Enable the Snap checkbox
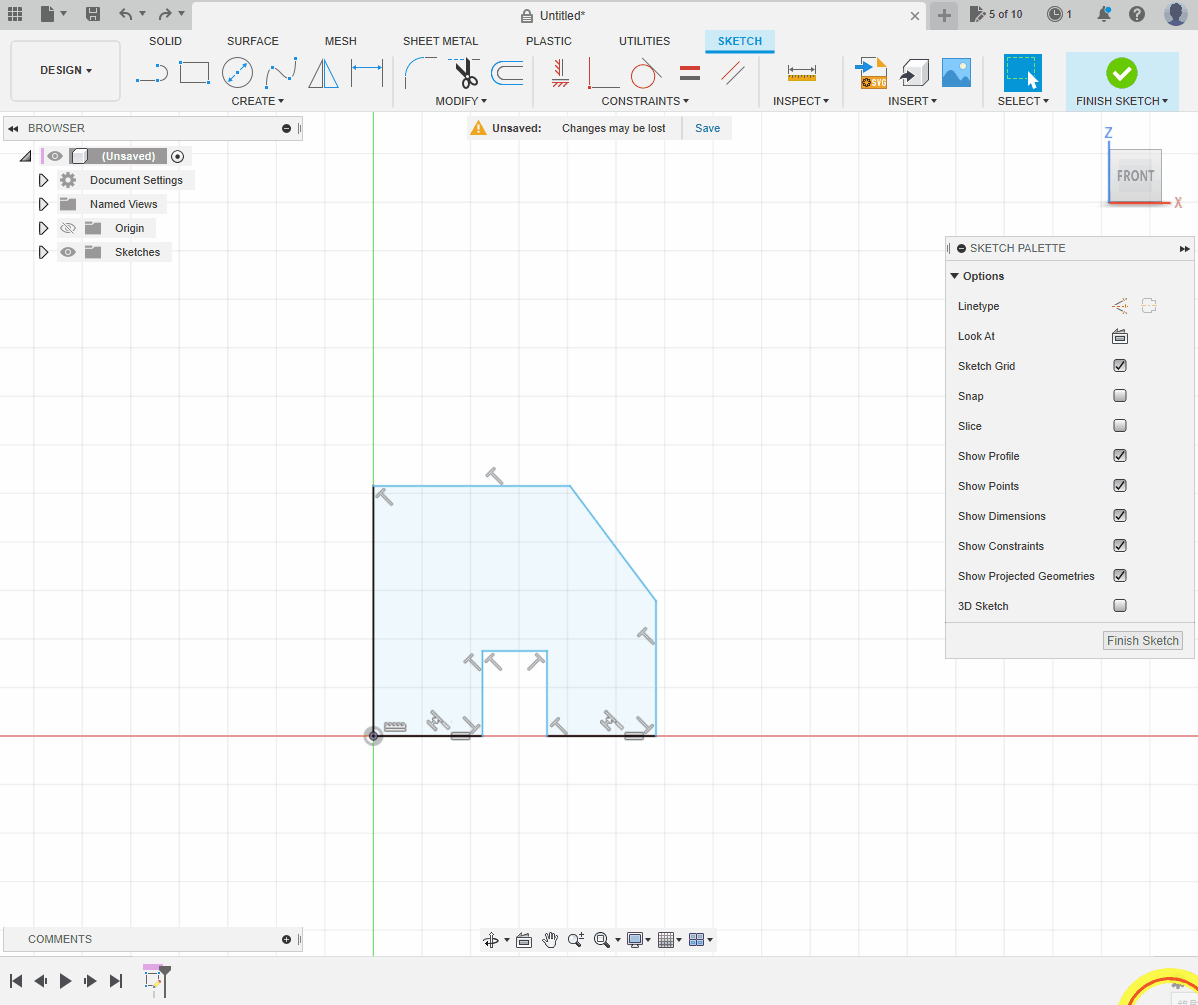This screenshot has height=1005, width=1198. pos(1120,396)
